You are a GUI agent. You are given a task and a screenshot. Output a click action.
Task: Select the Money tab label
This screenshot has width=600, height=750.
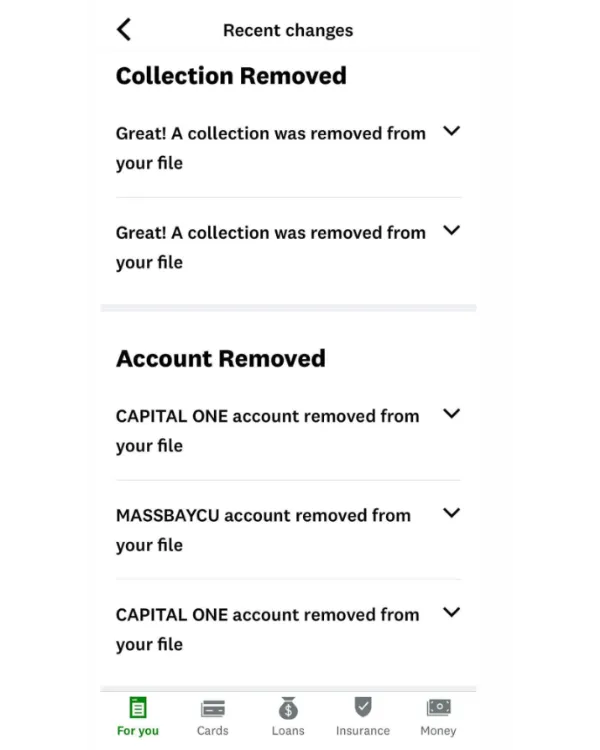(438, 731)
